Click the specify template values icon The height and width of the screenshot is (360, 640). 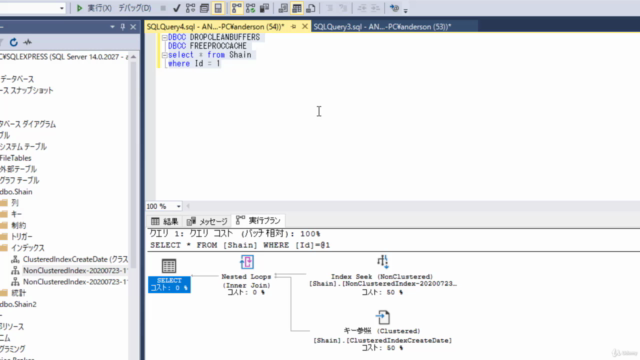coord(394,8)
